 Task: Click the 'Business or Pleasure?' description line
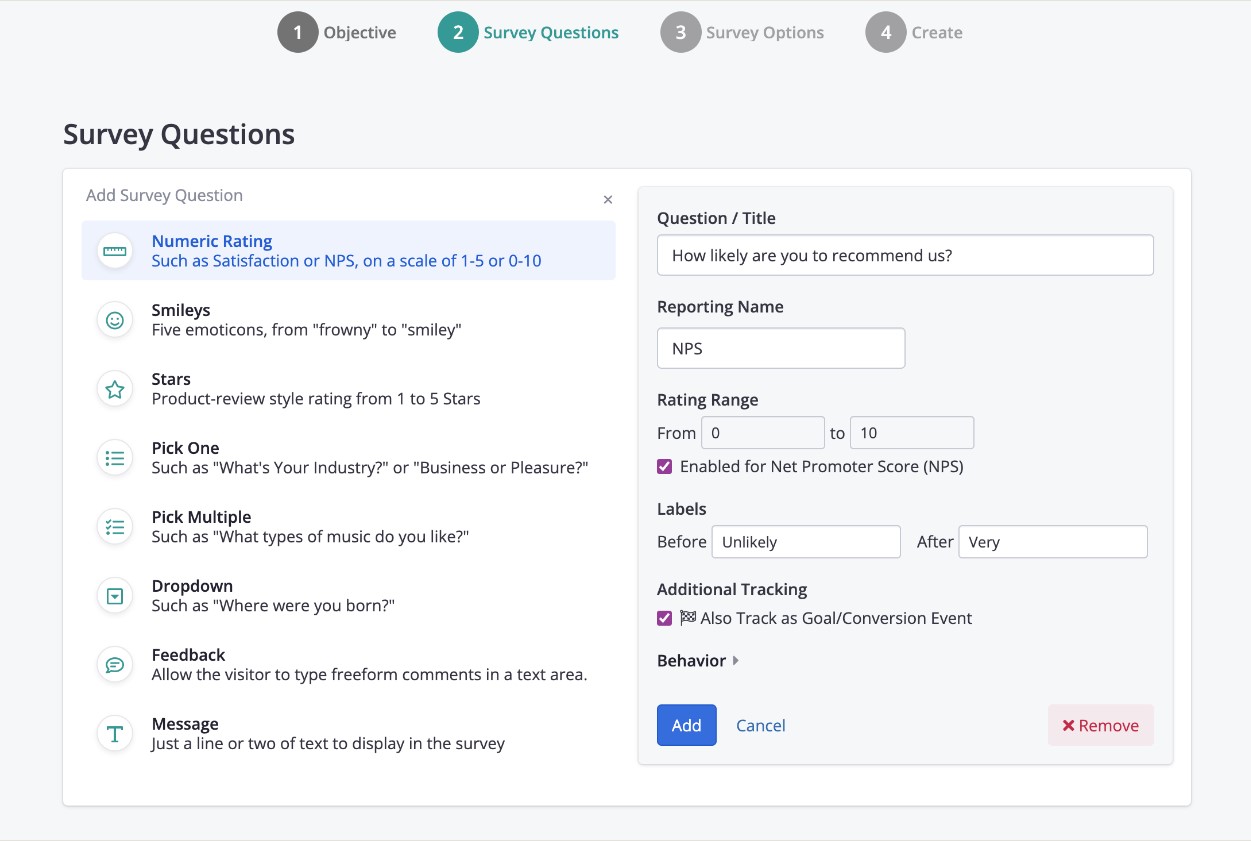(x=370, y=468)
